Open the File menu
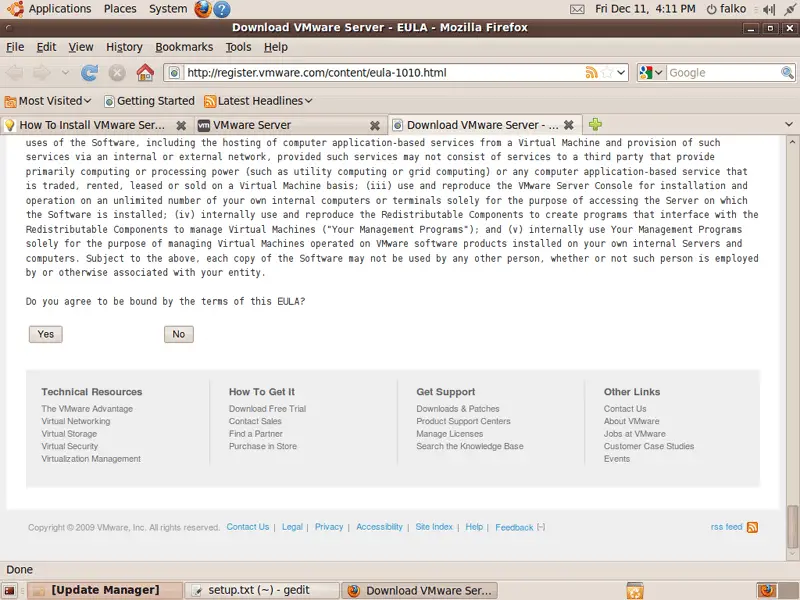 click(15, 47)
